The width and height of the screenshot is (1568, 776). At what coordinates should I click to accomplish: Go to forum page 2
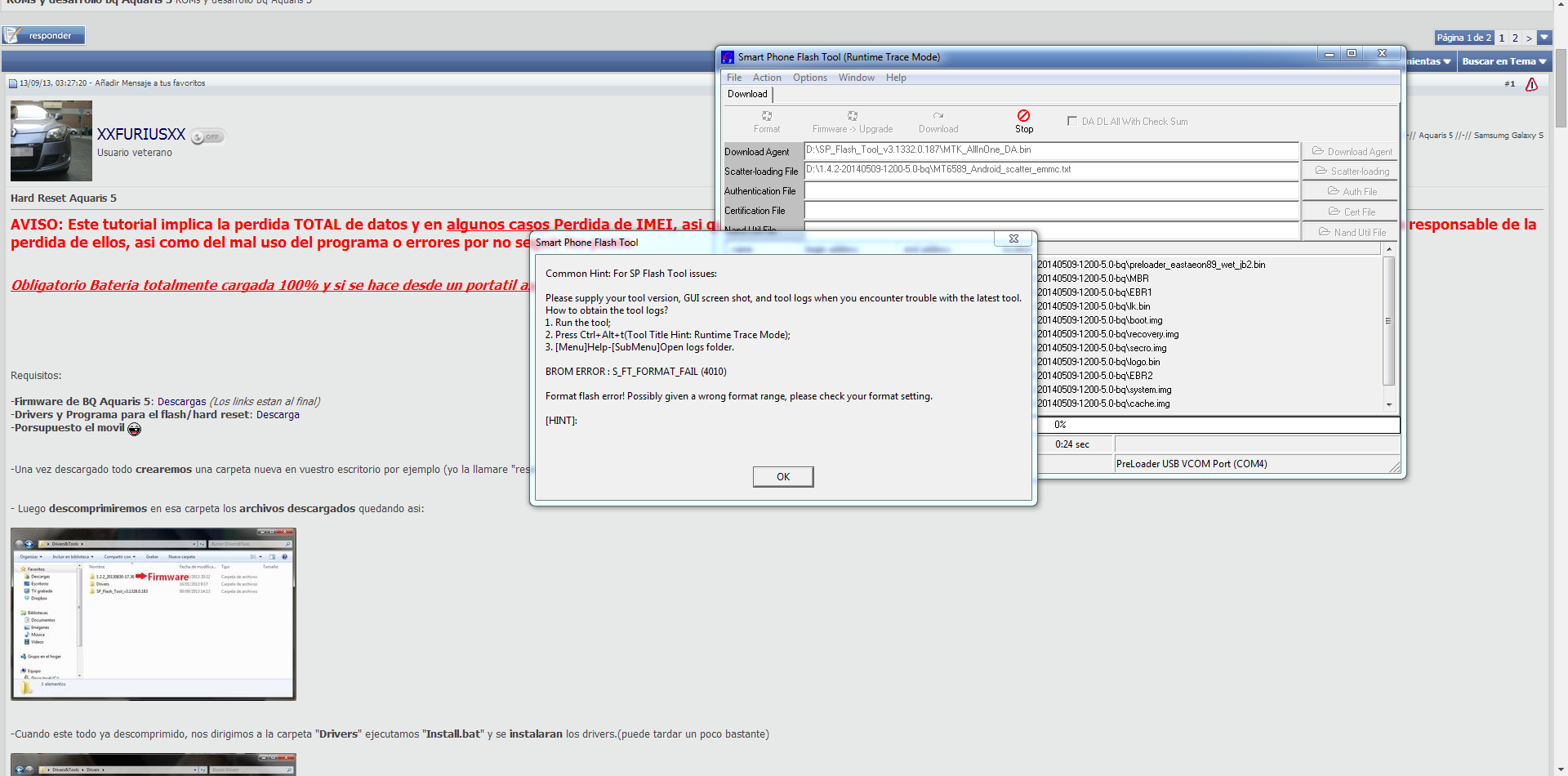coord(1515,38)
